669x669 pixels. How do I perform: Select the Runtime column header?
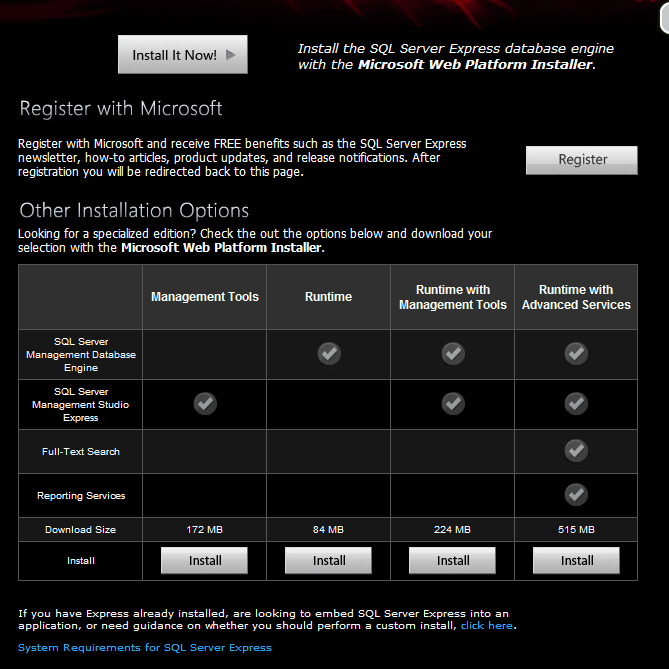click(x=329, y=297)
